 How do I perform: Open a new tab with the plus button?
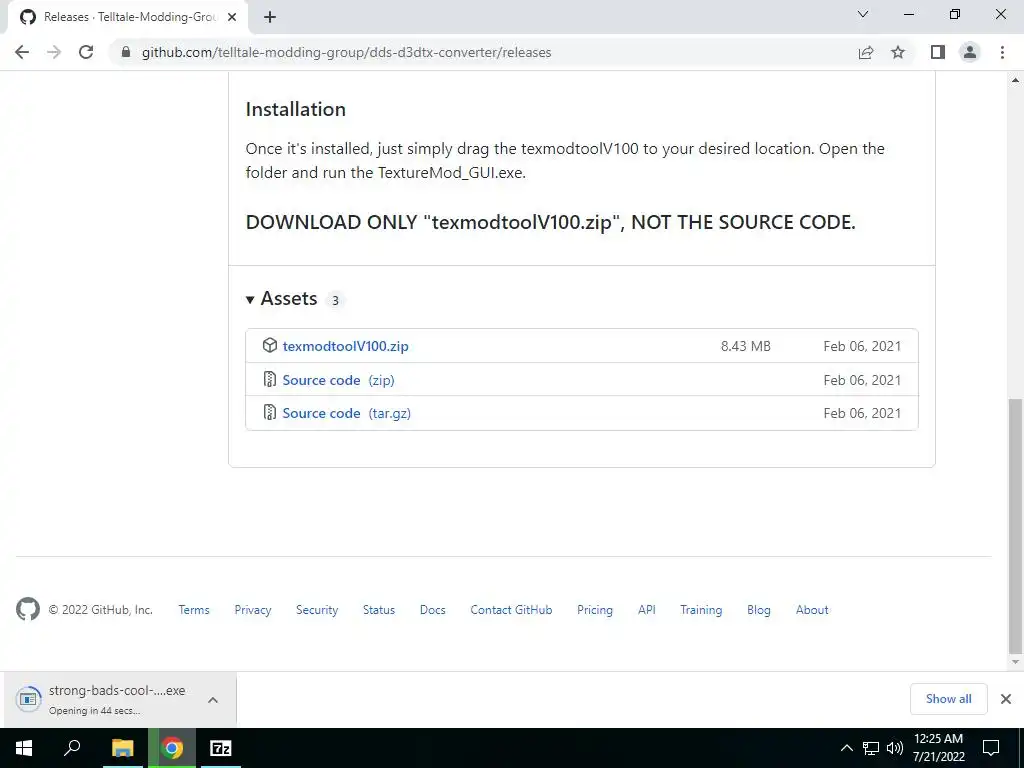pyautogui.click(x=270, y=18)
